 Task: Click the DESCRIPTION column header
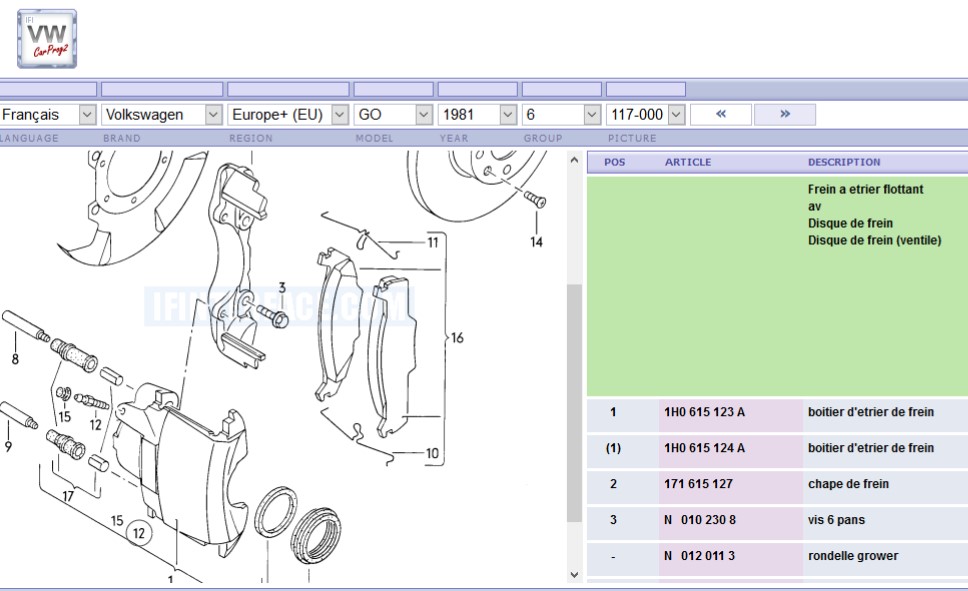pyautogui.click(x=844, y=162)
